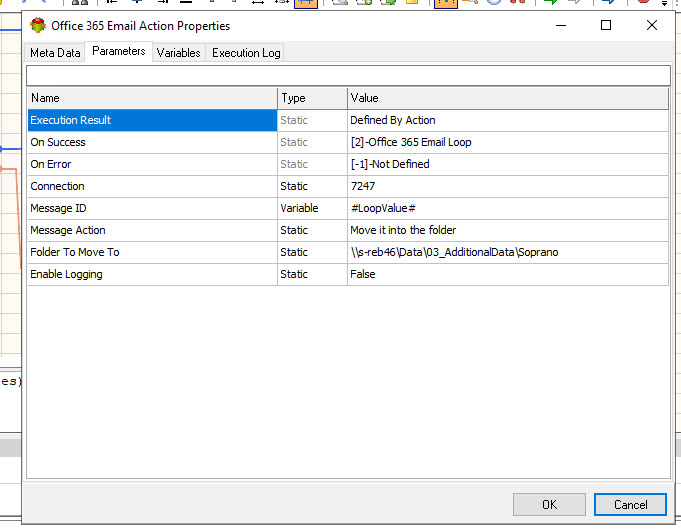Viewport: 681px width, 530px height.
Task: Select the Enable Logging parameter name
Action: 152,275
